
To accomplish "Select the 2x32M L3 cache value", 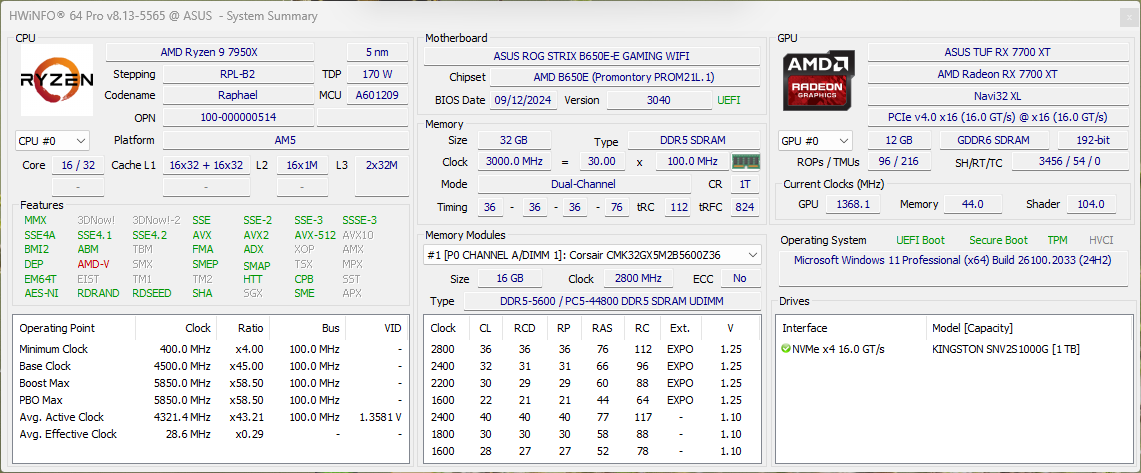I will pos(382,165).
